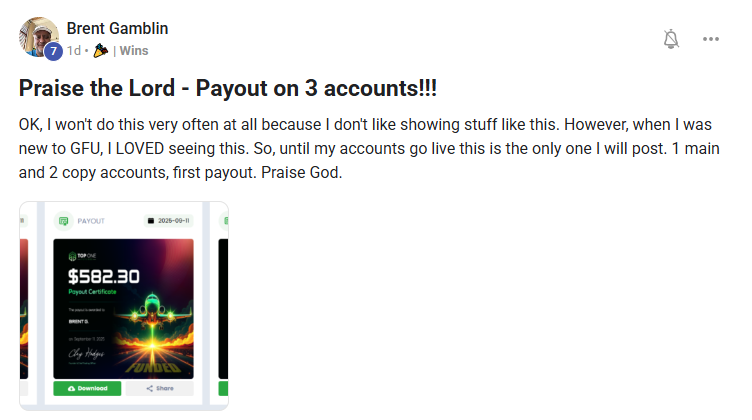This screenshot has height=420, width=752.
Task: Open the post title Praise the Lord
Action: [228, 88]
